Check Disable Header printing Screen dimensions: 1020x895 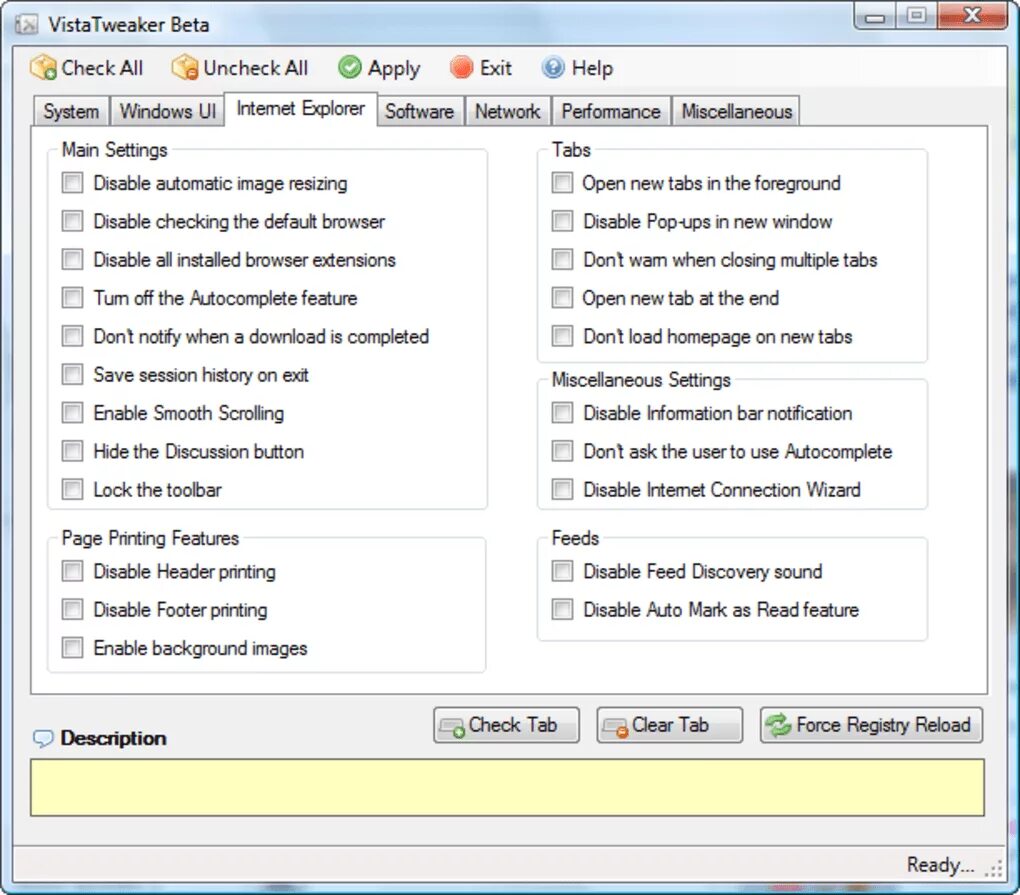71,571
